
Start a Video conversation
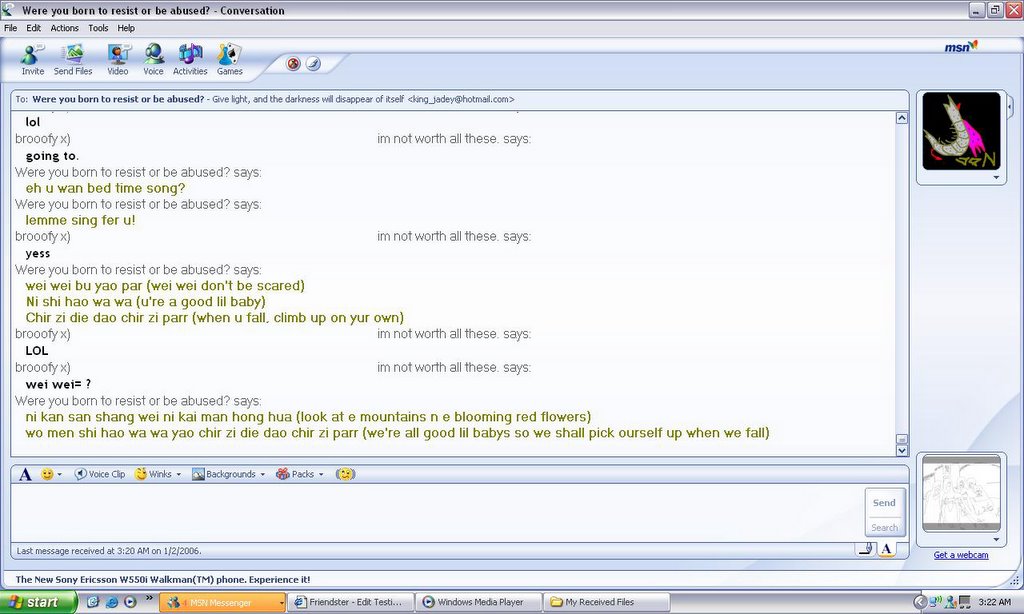click(x=118, y=59)
